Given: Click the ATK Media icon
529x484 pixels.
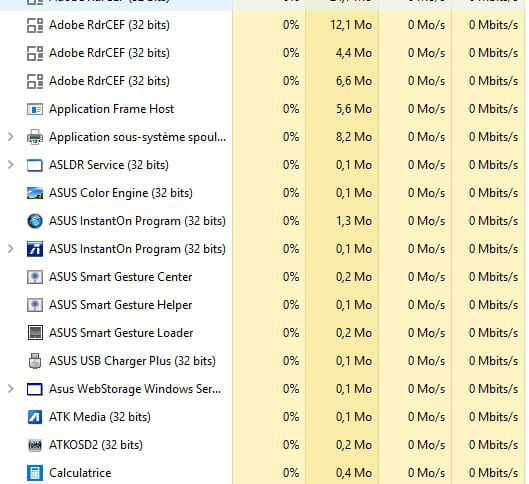Looking at the screenshot, I should pos(35,417).
